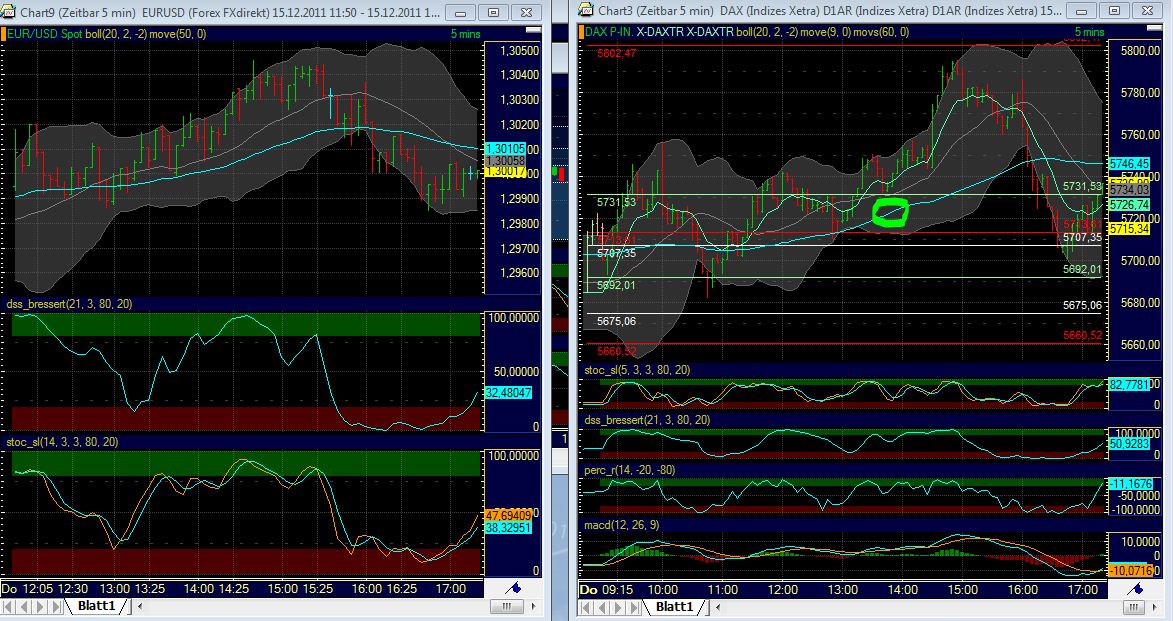Click the first-sheet arrow on the EURUSD chart
This screenshot has height=621, width=1173.
(9, 606)
